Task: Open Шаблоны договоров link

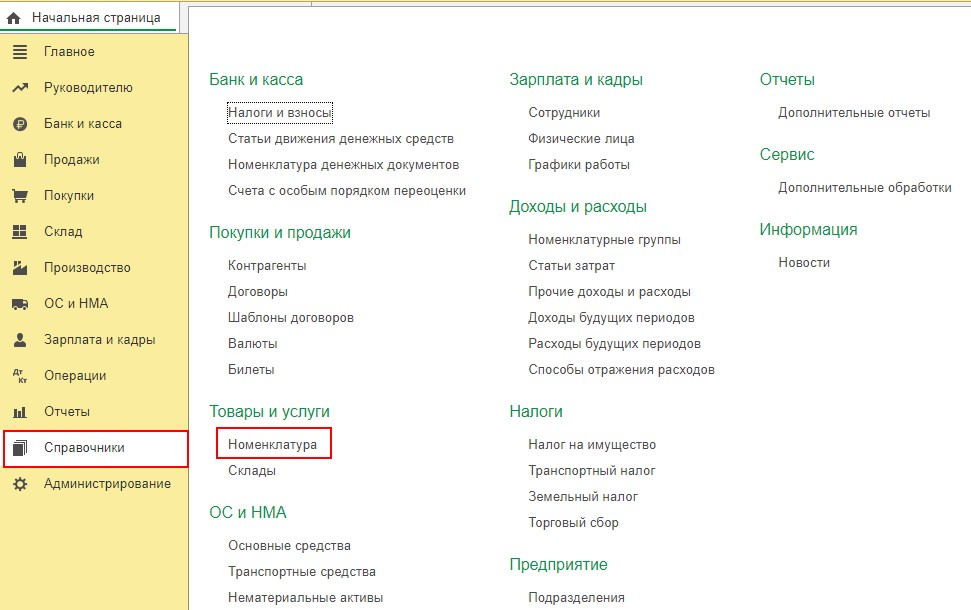Action: tap(290, 318)
